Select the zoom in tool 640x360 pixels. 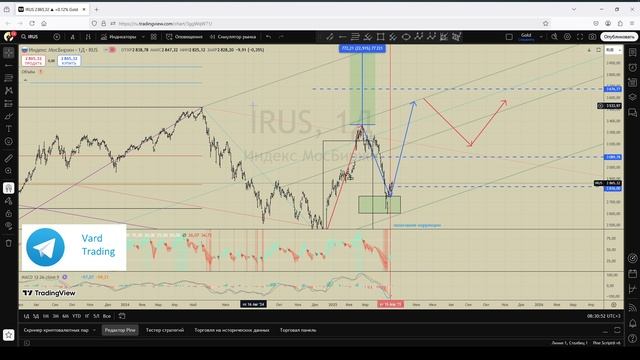(9, 171)
